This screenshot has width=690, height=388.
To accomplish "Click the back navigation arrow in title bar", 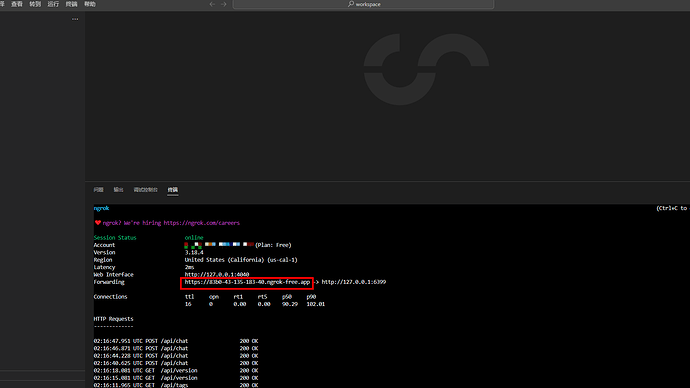I will coord(212,4).
